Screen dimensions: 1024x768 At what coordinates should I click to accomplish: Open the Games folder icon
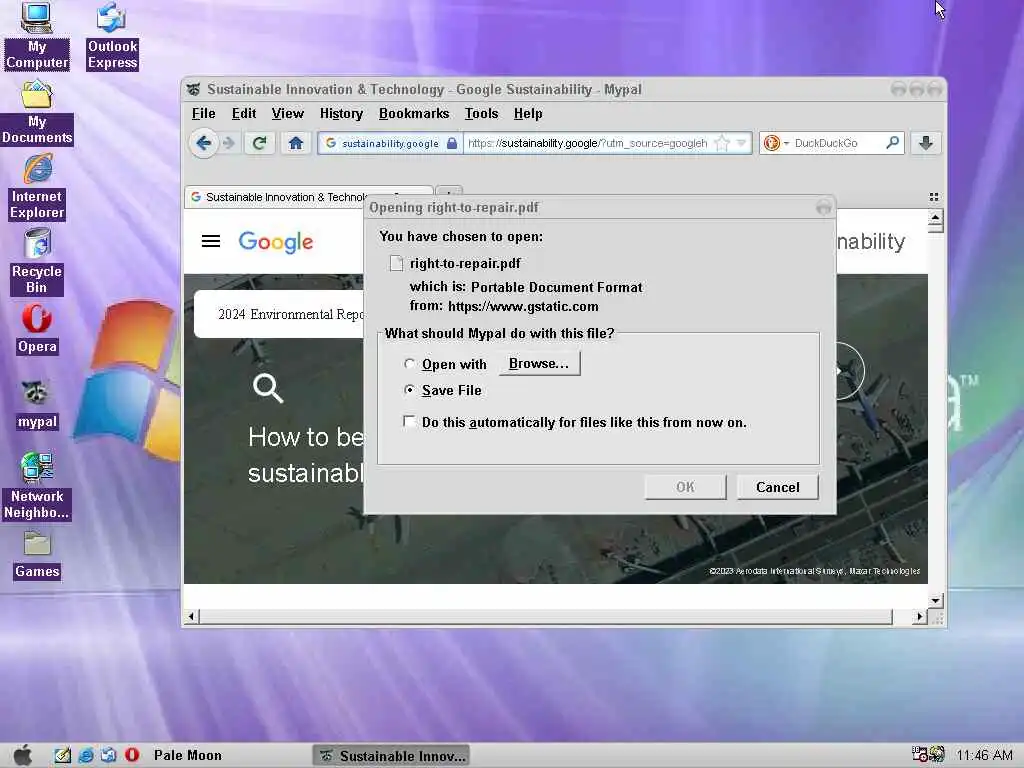[x=37, y=555]
